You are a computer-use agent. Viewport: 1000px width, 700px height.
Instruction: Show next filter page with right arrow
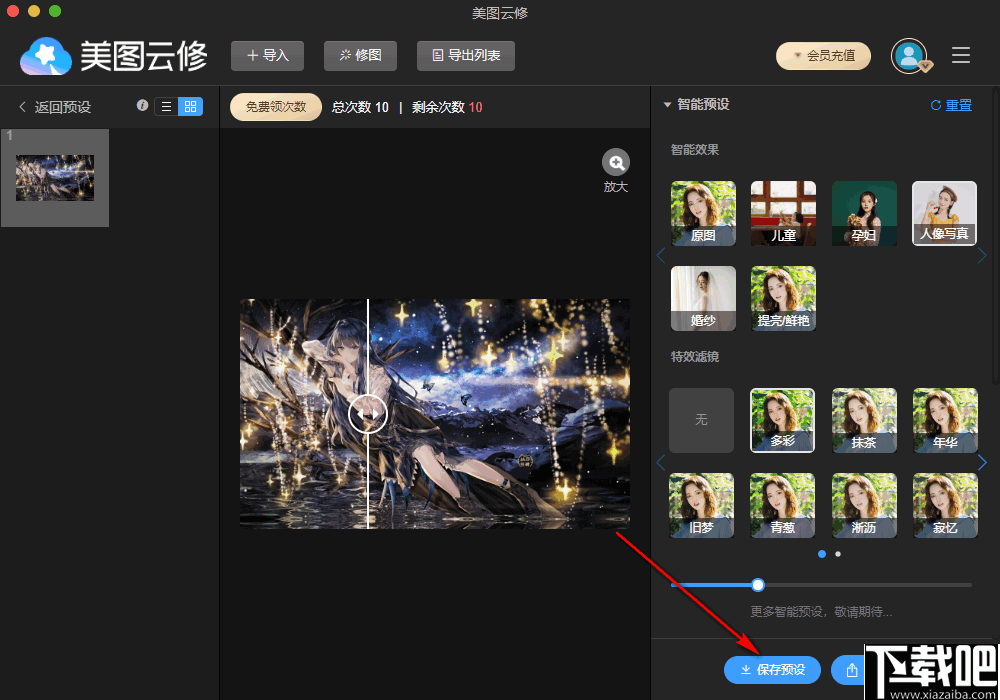[x=982, y=462]
